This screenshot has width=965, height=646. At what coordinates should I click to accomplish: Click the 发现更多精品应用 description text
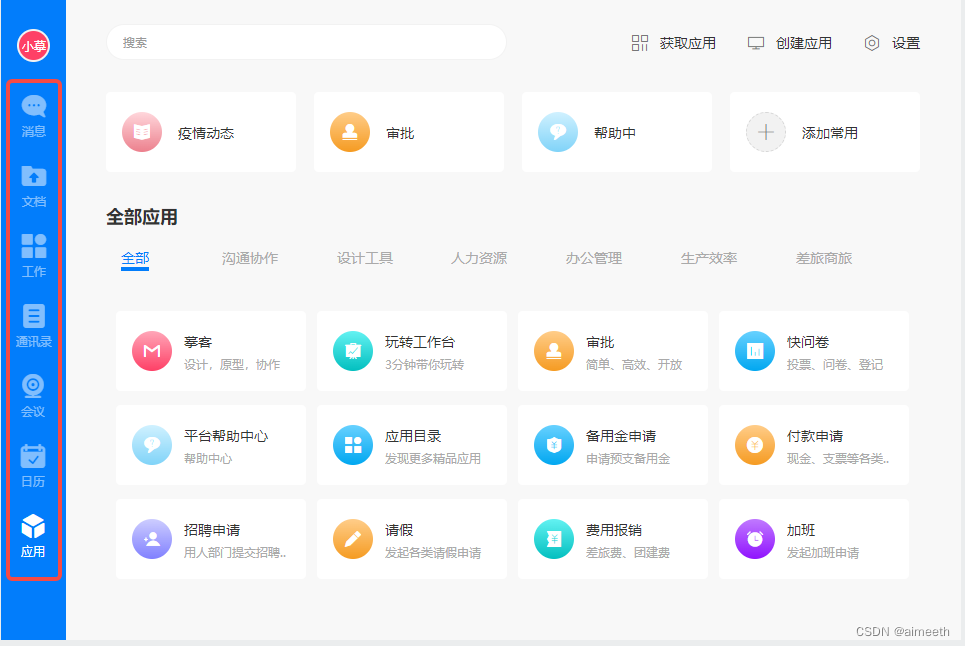coord(433,459)
